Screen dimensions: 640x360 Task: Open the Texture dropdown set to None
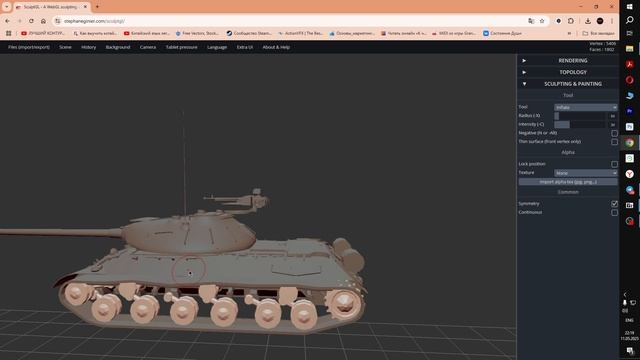(585, 173)
